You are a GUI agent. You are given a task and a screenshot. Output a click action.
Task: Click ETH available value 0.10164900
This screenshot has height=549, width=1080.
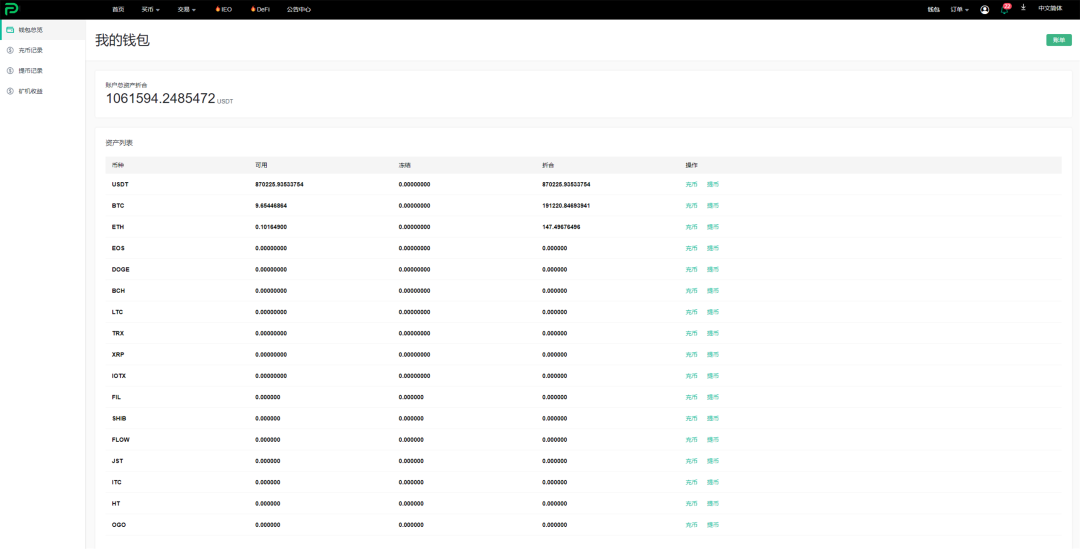[271, 227]
